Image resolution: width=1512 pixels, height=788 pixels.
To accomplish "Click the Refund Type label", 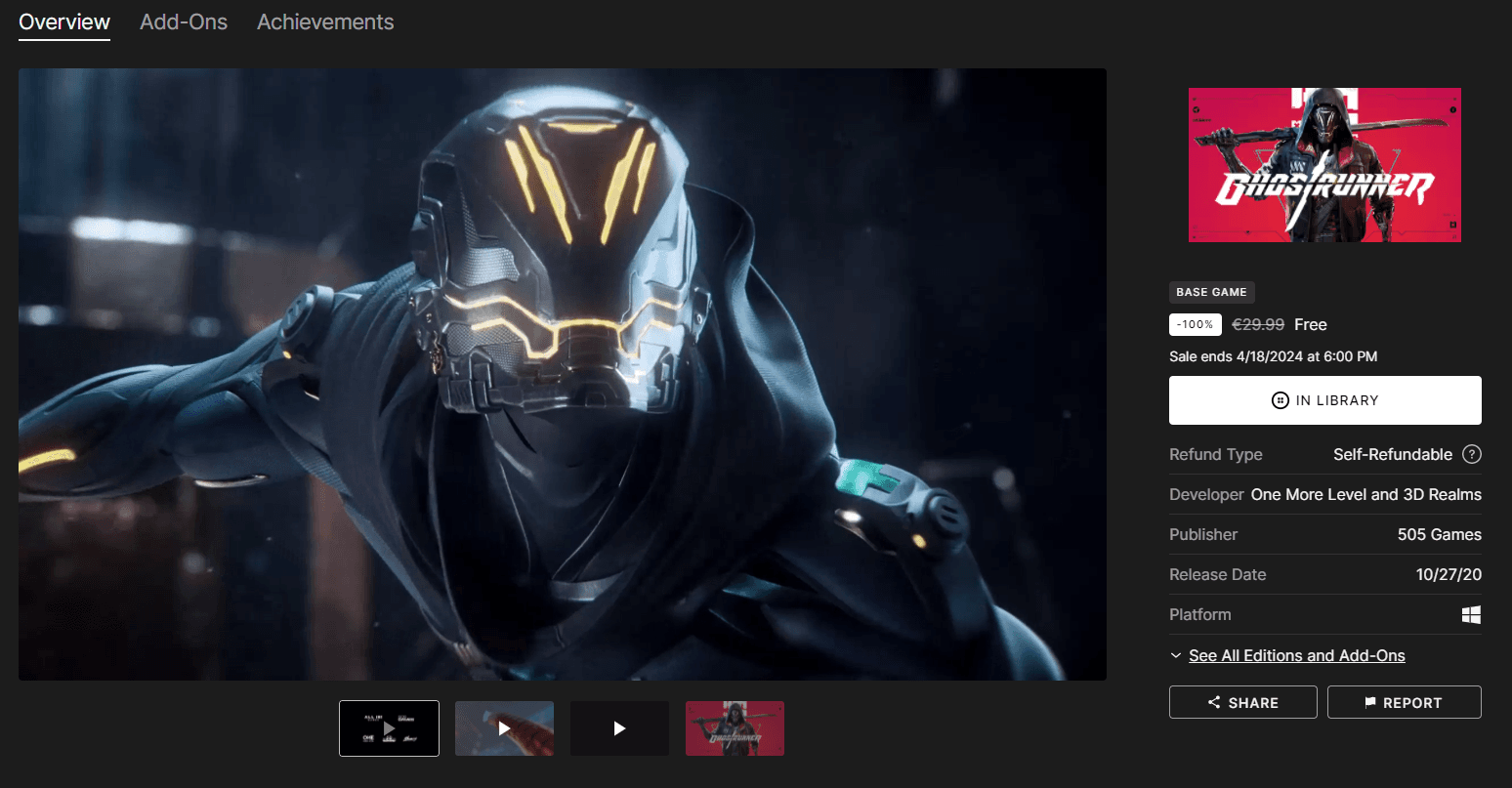I will pyautogui.click(x=1216, y=454).
